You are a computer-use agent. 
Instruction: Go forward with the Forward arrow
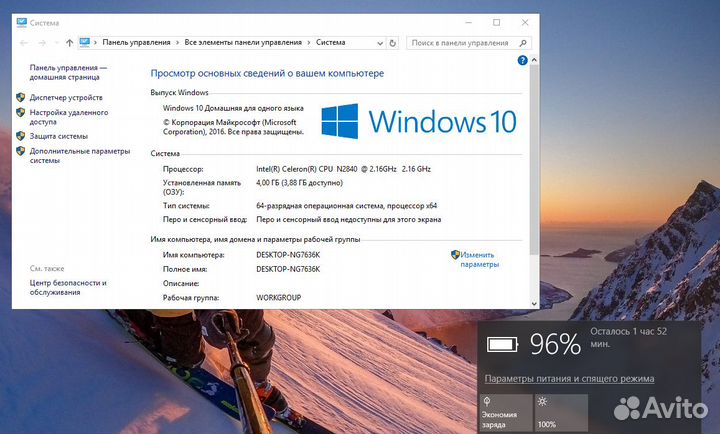click(x=42, y=43)
